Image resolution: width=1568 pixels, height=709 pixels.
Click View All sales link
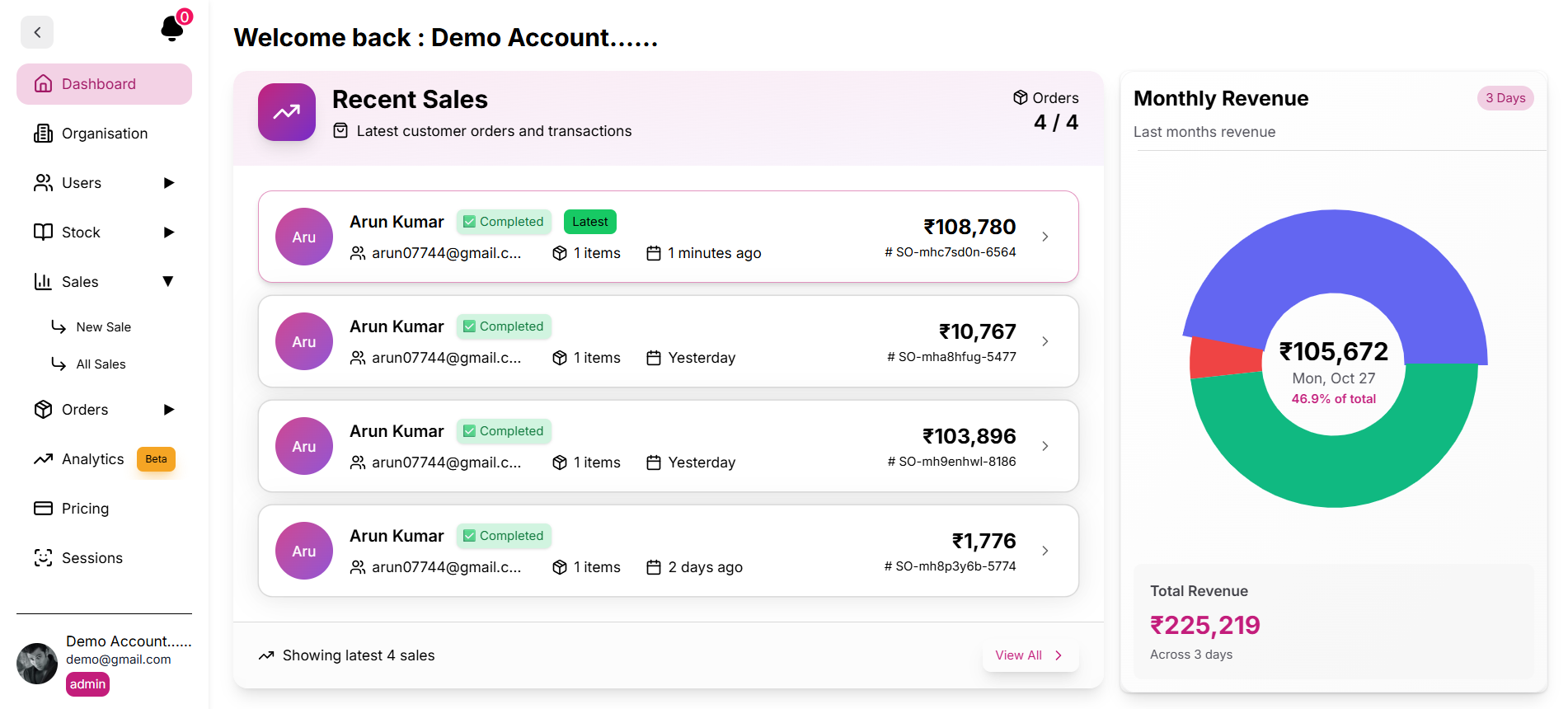click(1029, 655)
